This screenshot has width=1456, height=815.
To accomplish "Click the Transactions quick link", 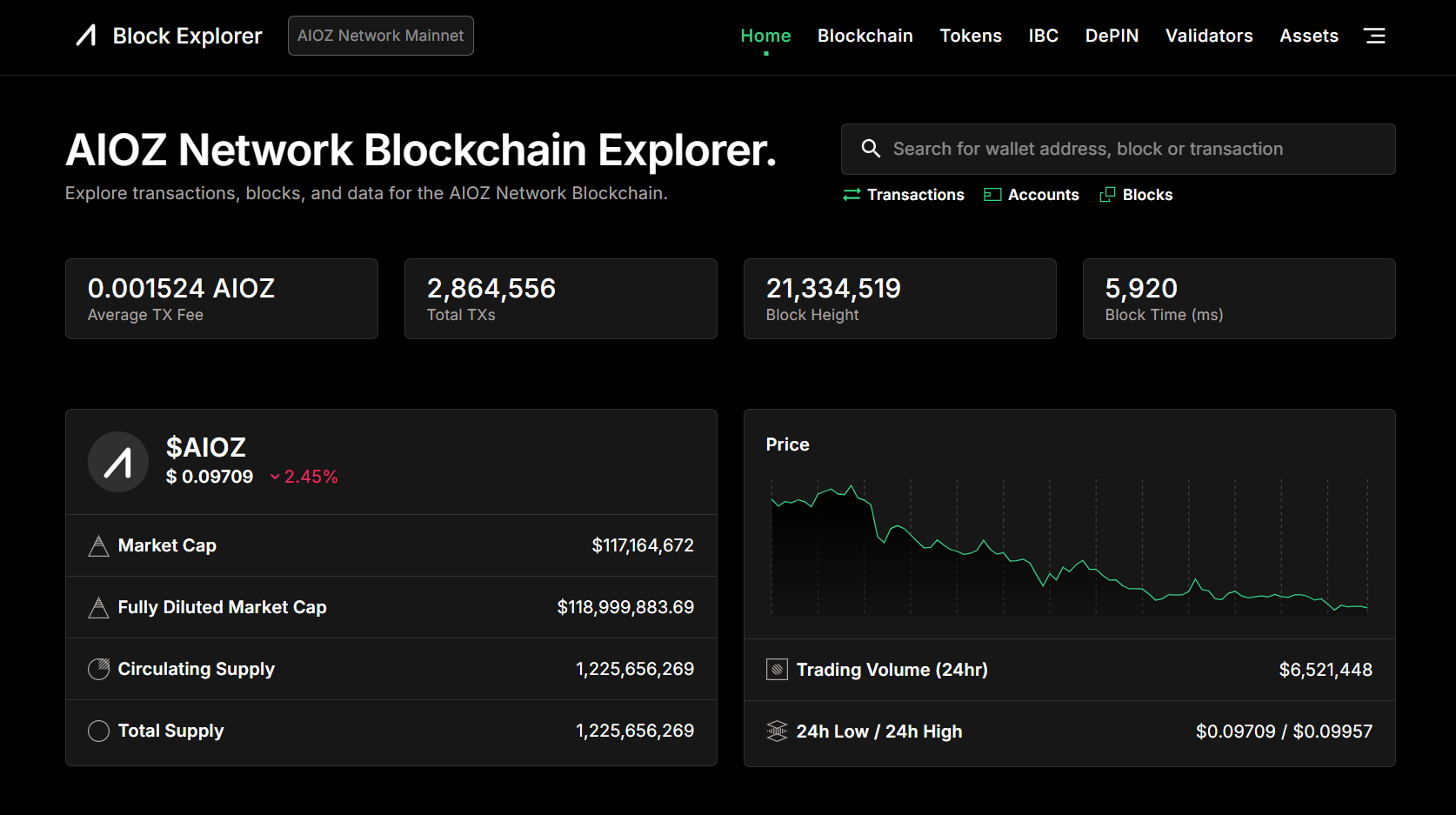I will click(904, 195).
